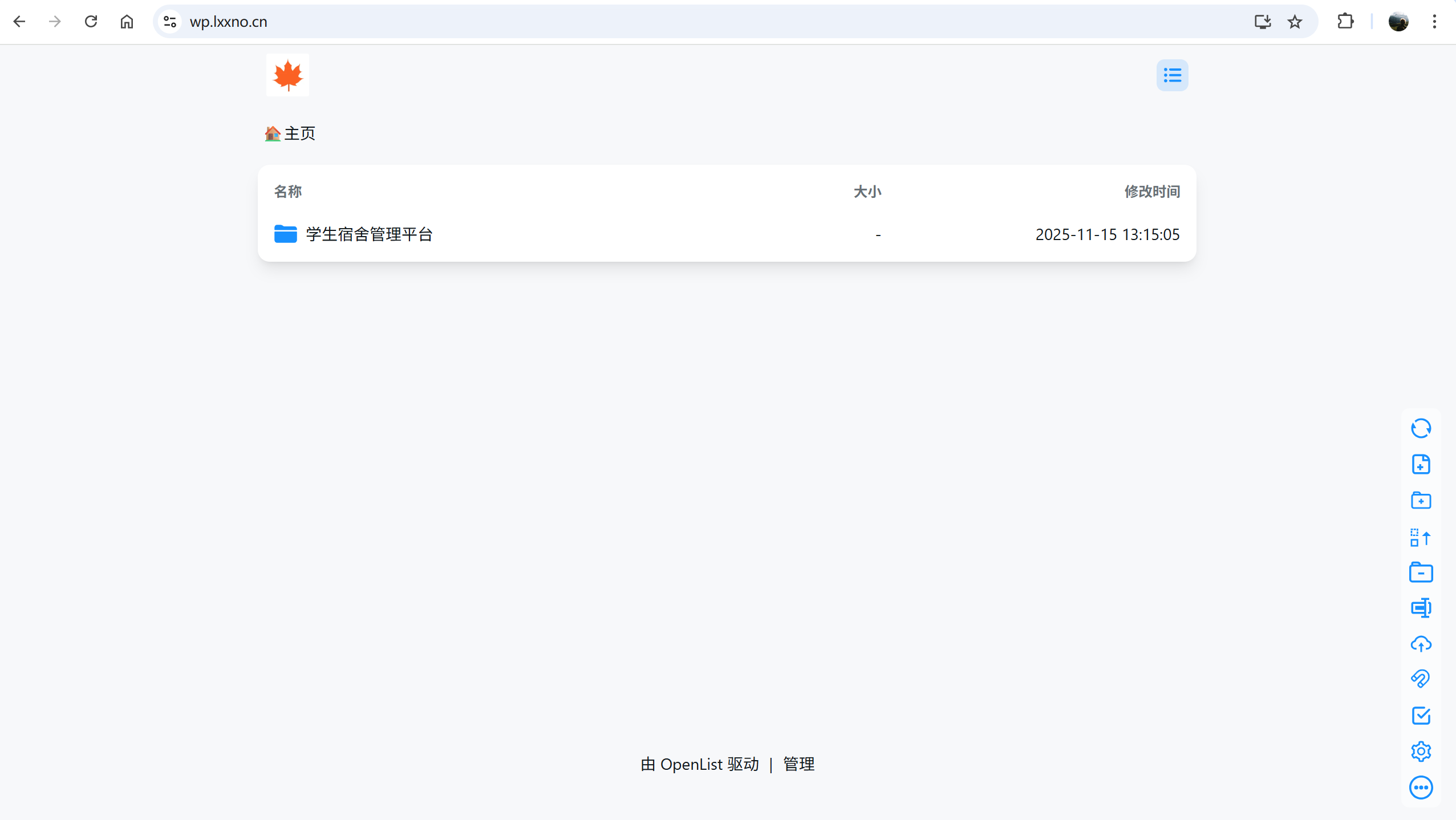Switch layout using list view toggle
The height and width of the screenshot is (820, 1456).
pyautogui.click(x=1172, y=75)
